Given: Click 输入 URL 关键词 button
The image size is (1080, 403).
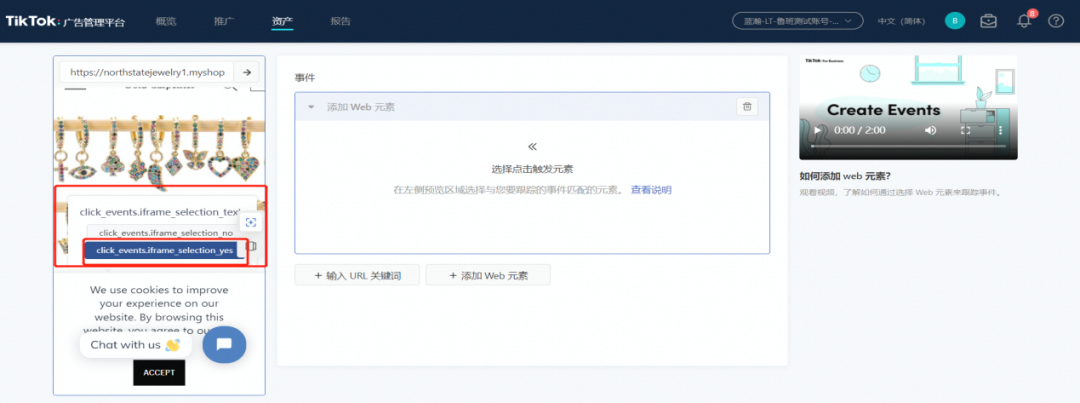Looking at the screenshot, I should pyautogui.click(x=357, y=276).
